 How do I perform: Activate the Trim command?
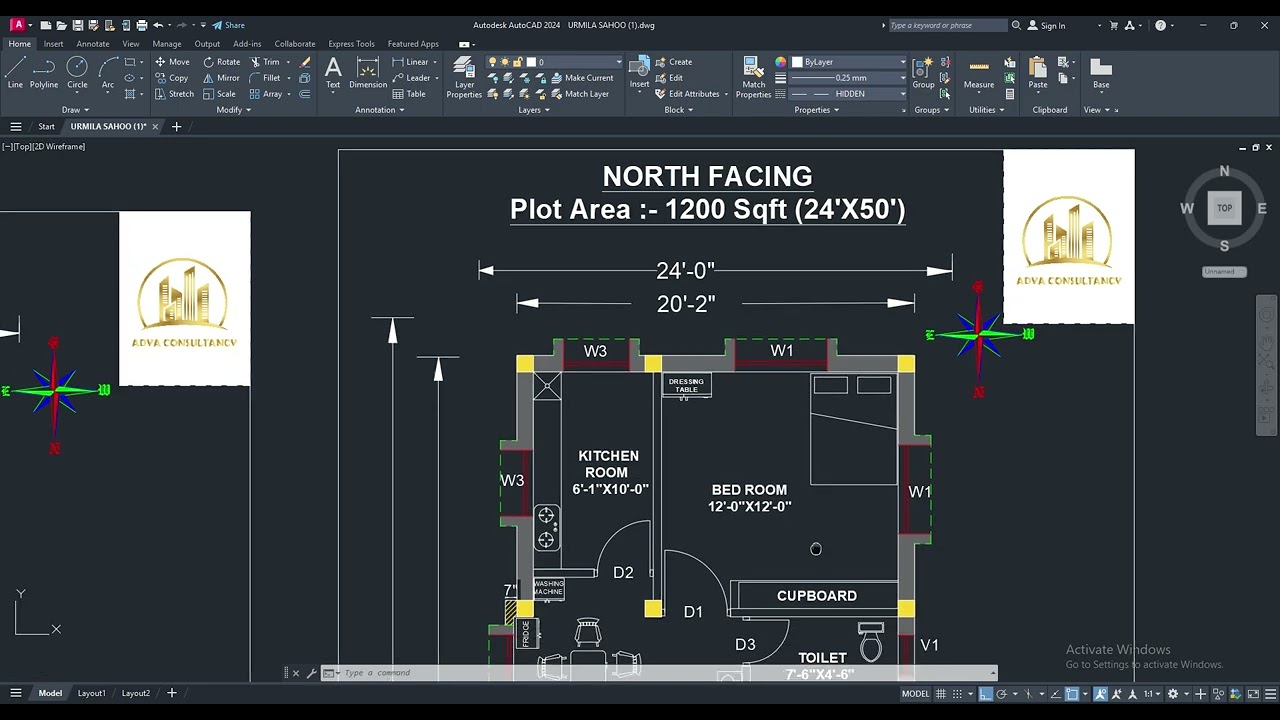265,62
